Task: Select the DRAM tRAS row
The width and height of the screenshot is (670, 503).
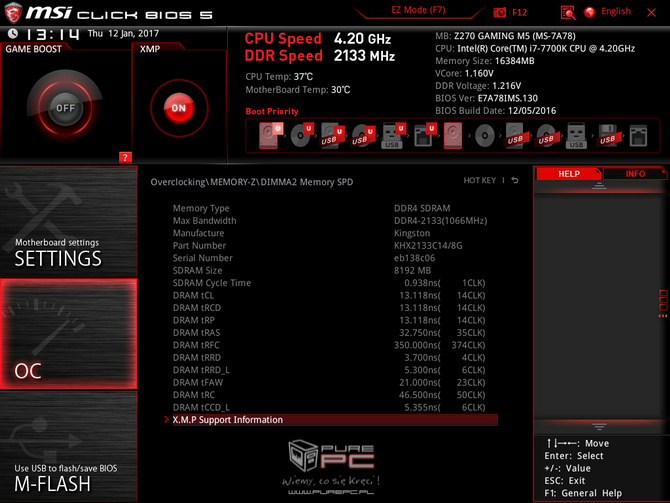Action: pyautogui.click(x=335, y=332)
